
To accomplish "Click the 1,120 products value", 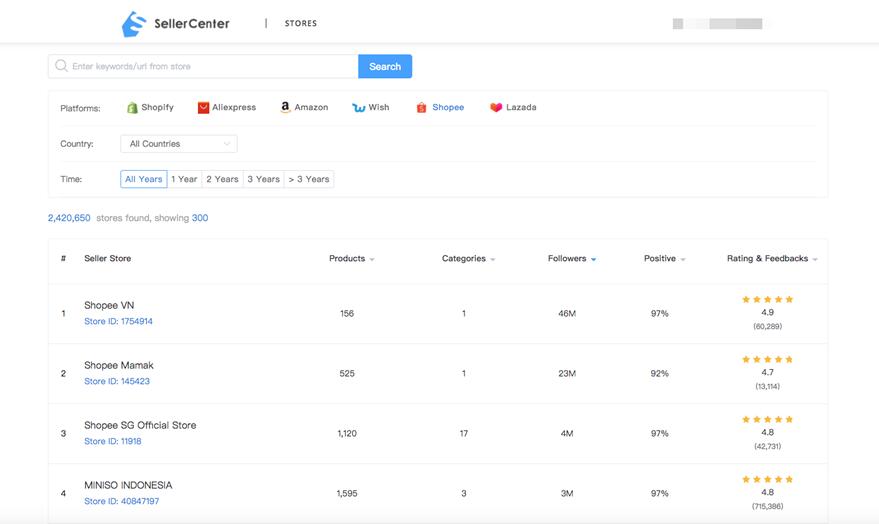I will (x=347, y=434).
